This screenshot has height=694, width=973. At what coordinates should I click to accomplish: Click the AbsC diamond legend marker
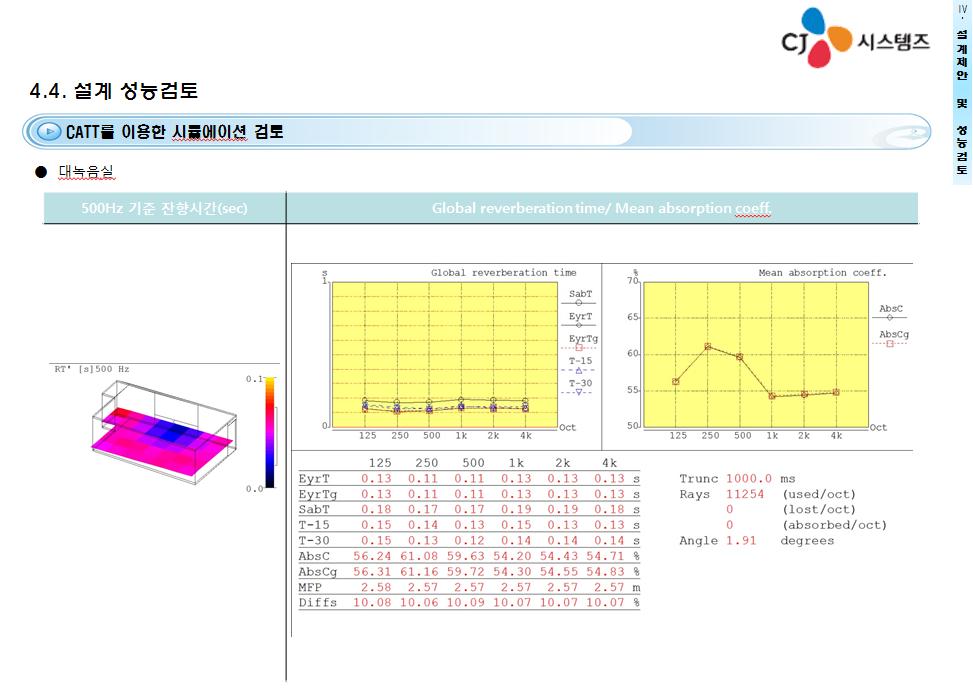click(x=890, y=317)
